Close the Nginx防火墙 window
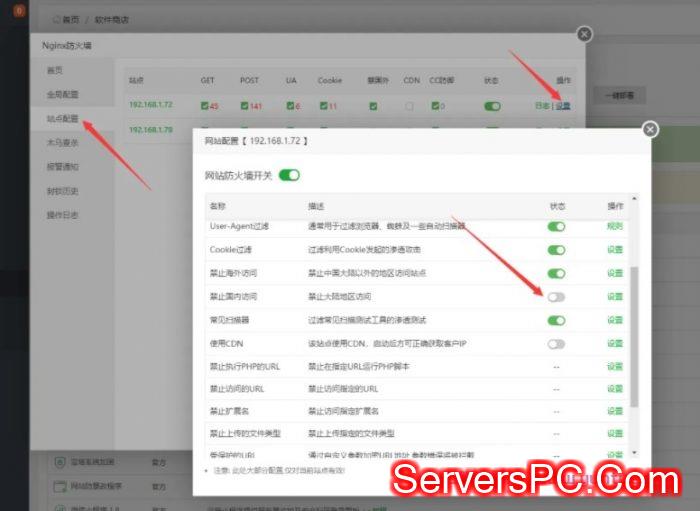This screenshot has height=511, width=700. click(x=585, y=34)
